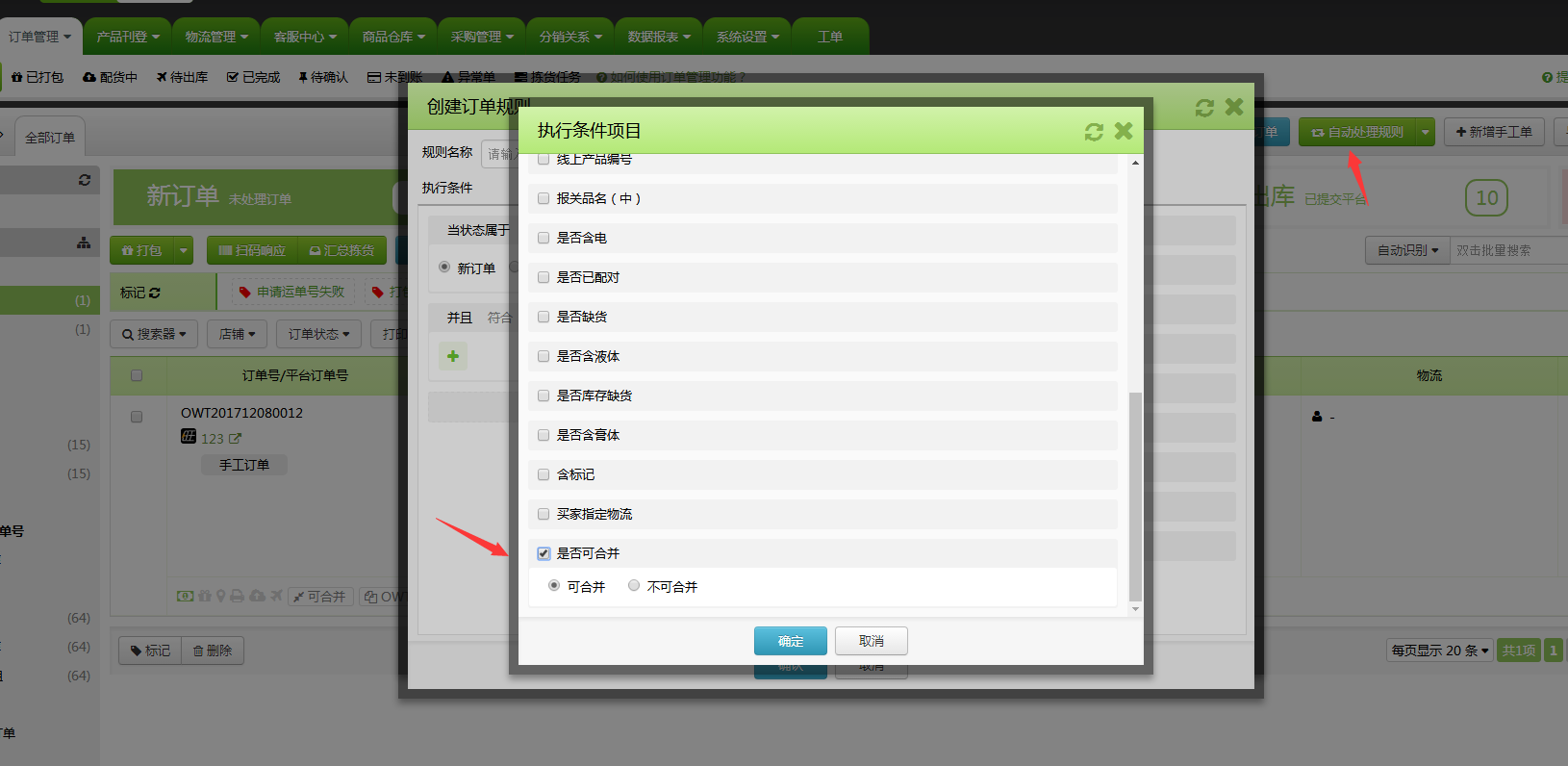The image size is (1568, 766).
Task: Click the 待出库 toolbar filter
Action: coord(182,77)
